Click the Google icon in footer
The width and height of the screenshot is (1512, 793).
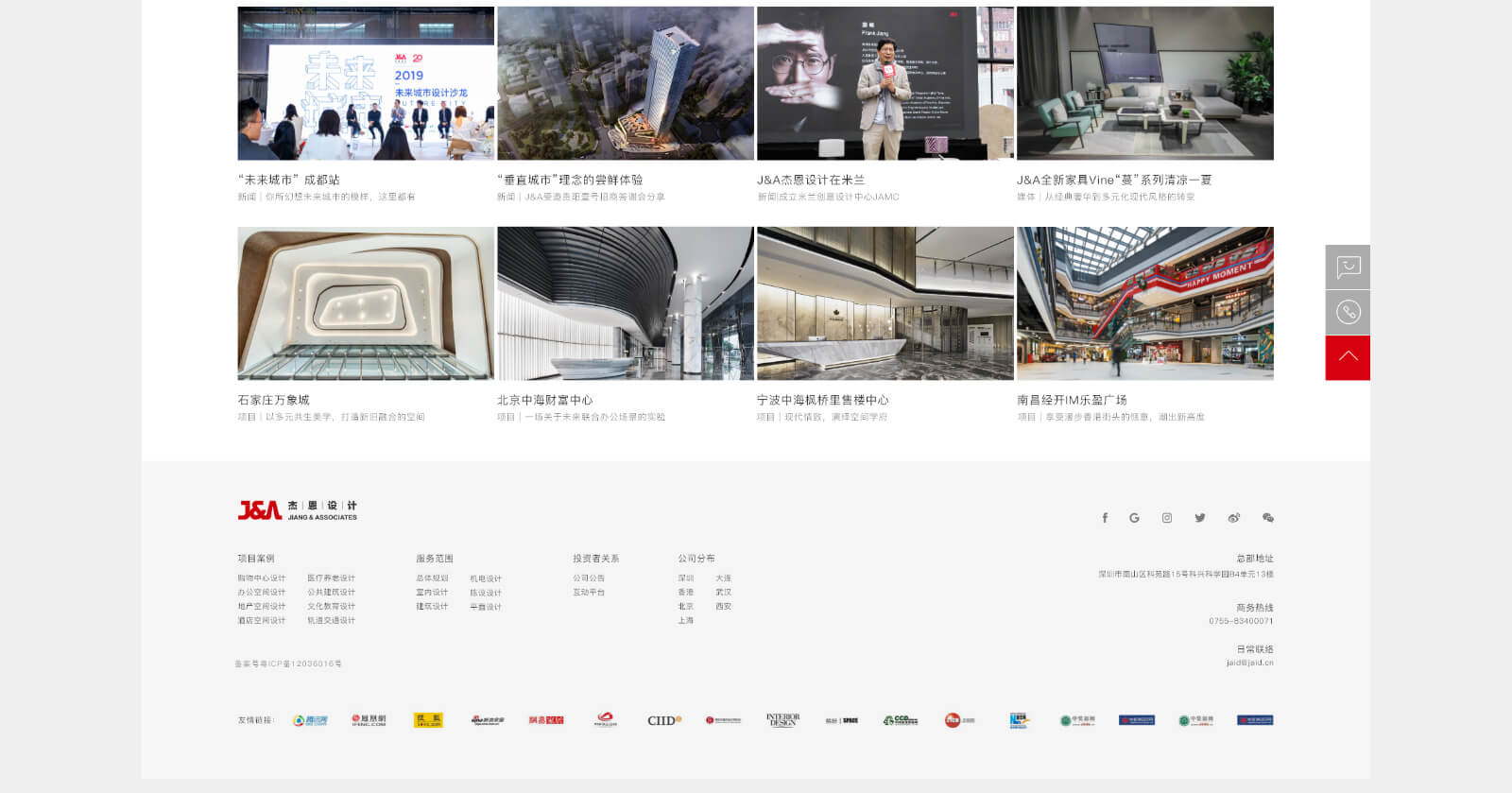pyautogui.click(x=1134, y=518)
